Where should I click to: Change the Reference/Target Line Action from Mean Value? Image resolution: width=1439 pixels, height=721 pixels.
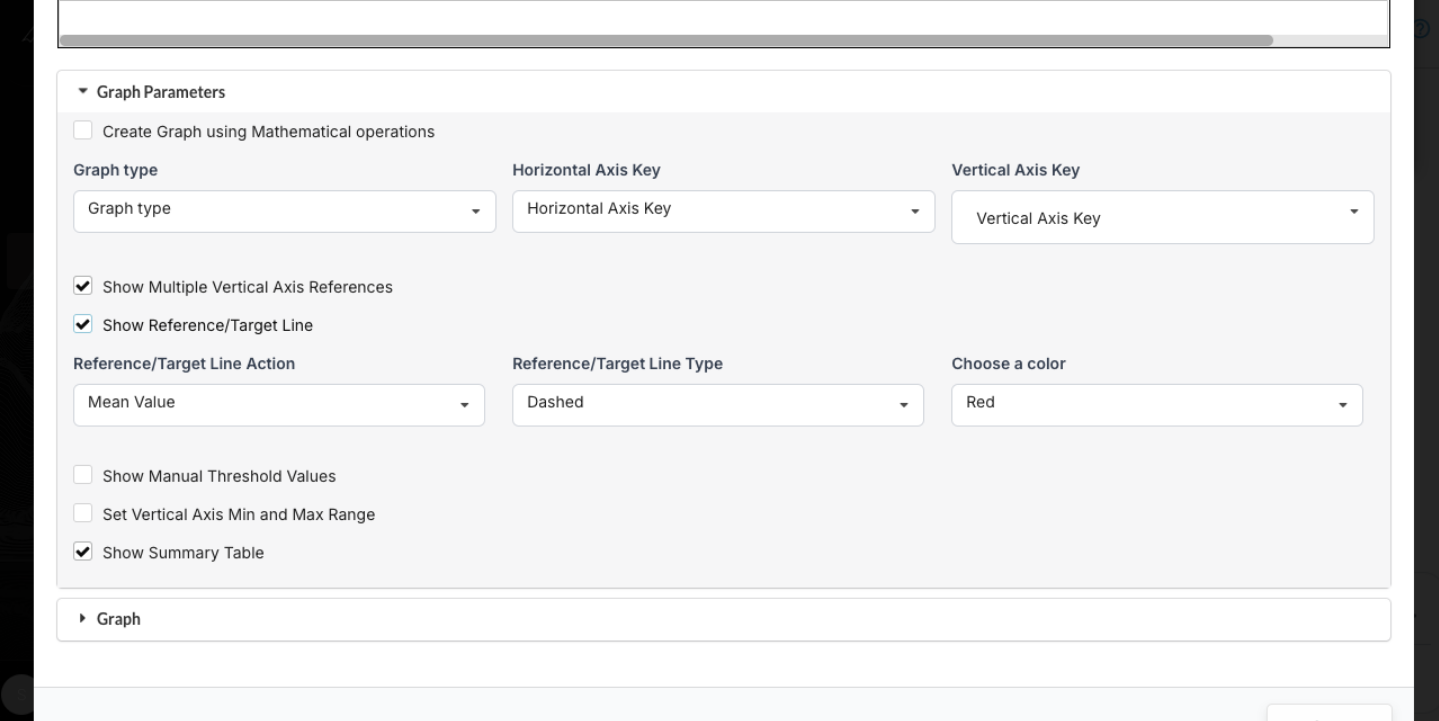coord(278,404)
